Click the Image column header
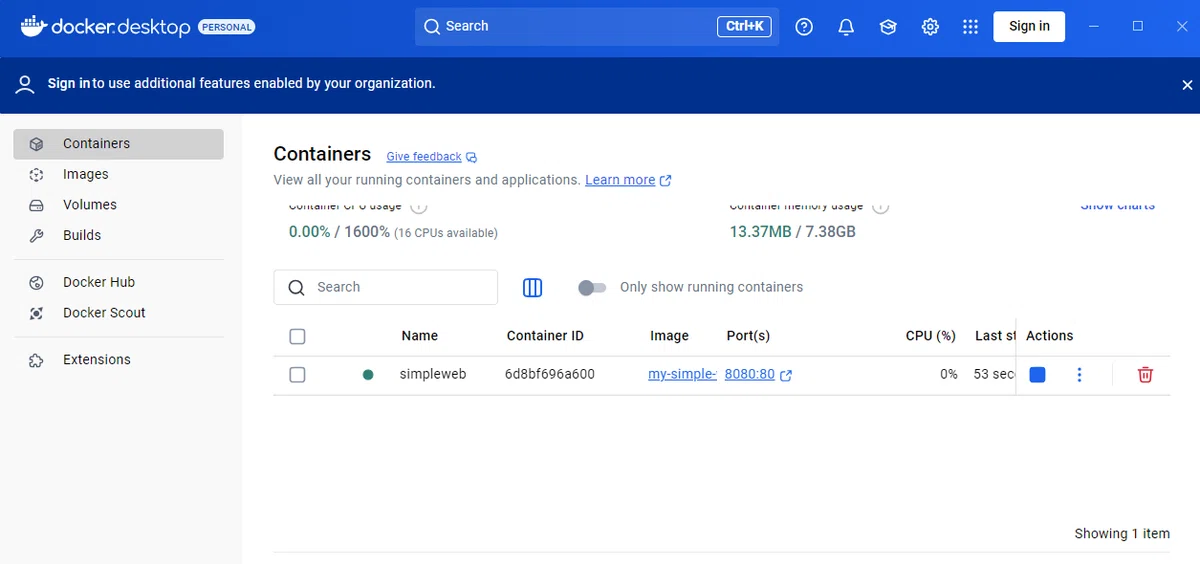Screen dimensions: 1200x564 pos(670,336)
